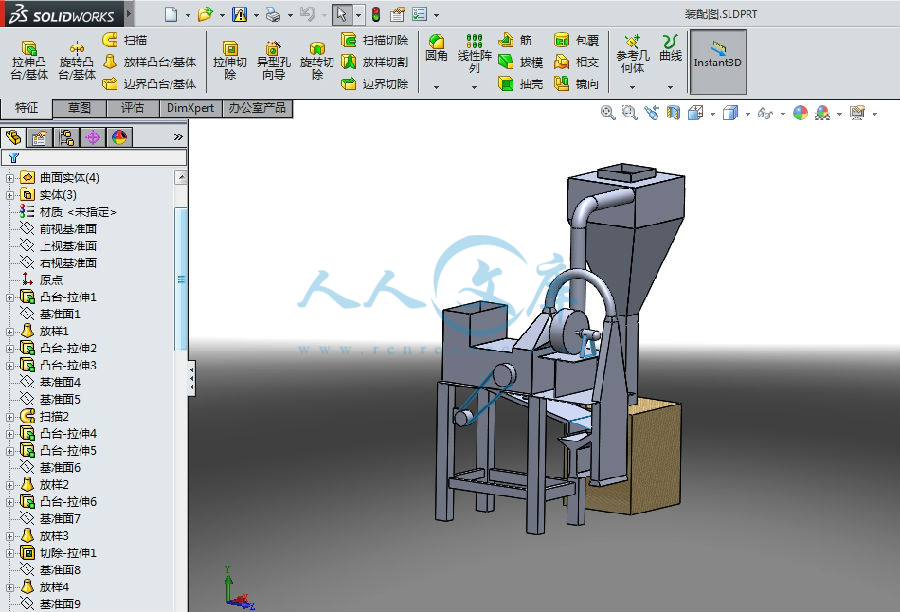Expand the 扫描2 feature node
The width and height of the screenshot is (900, 612).
pyautogui.click(x=10, y=417)
